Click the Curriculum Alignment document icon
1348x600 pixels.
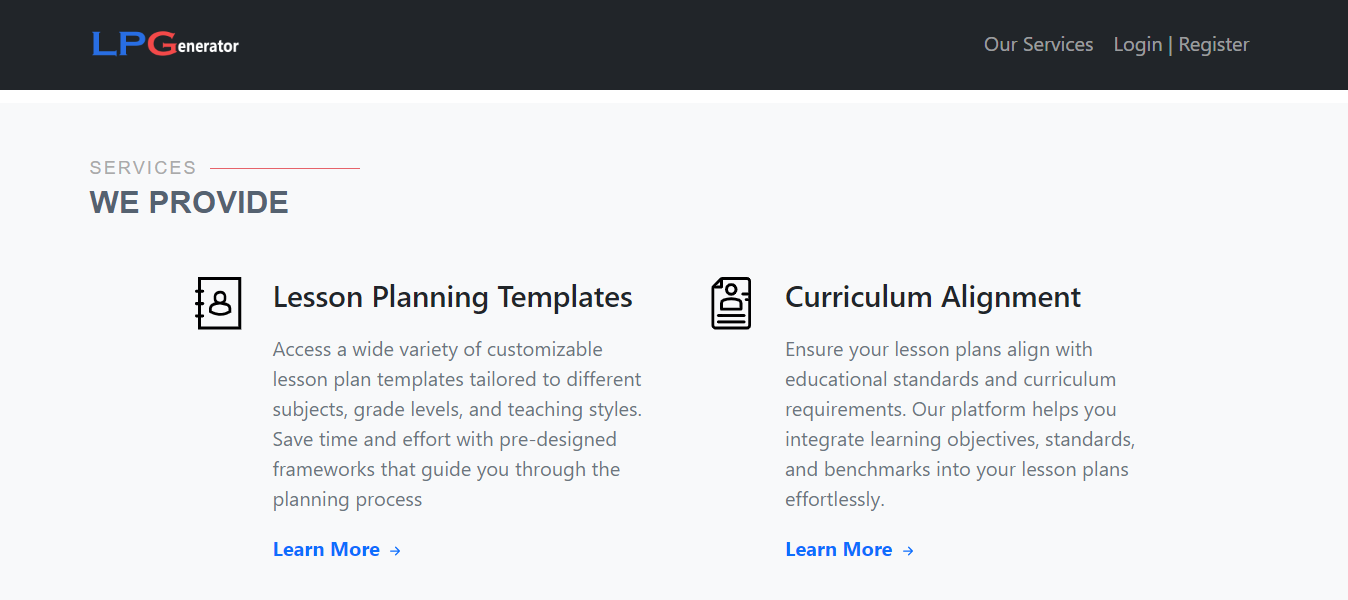pos(731,303)
